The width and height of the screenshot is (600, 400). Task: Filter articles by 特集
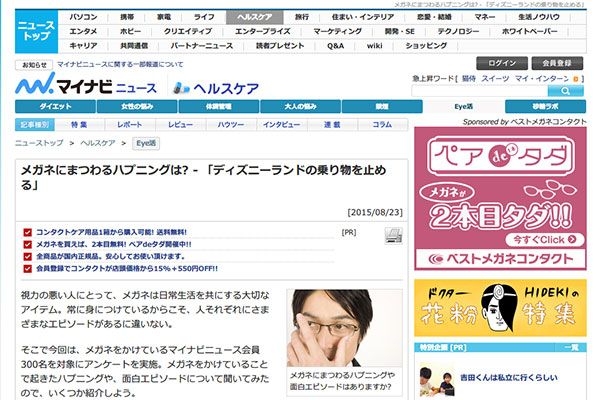click(x=79, y=124)
